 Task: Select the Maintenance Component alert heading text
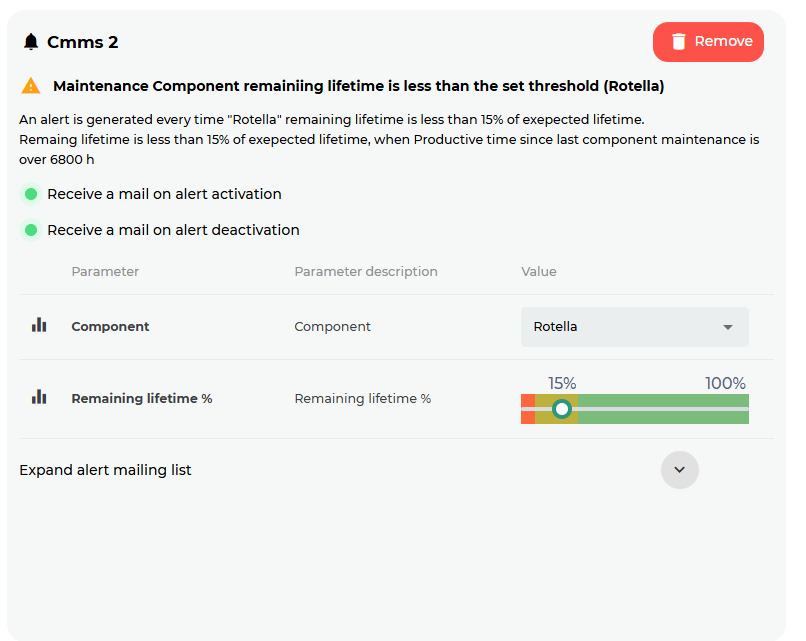pos(358,86)
